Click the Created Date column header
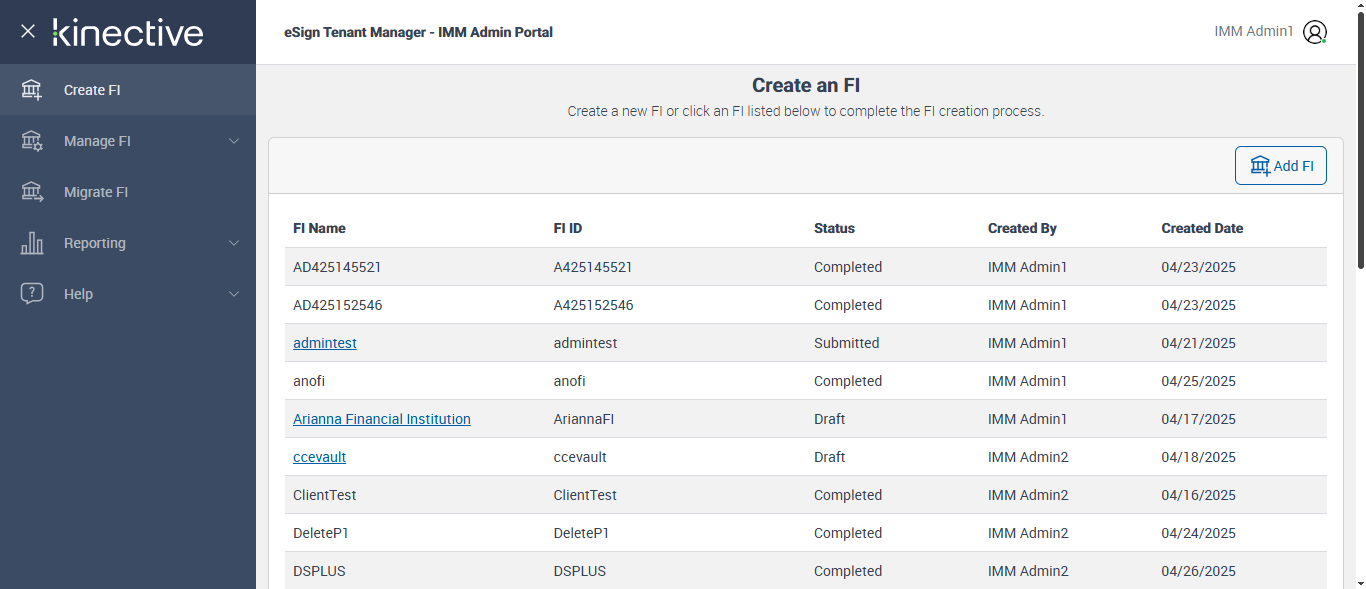The image size is (1366, 589). coord(1202,228)
